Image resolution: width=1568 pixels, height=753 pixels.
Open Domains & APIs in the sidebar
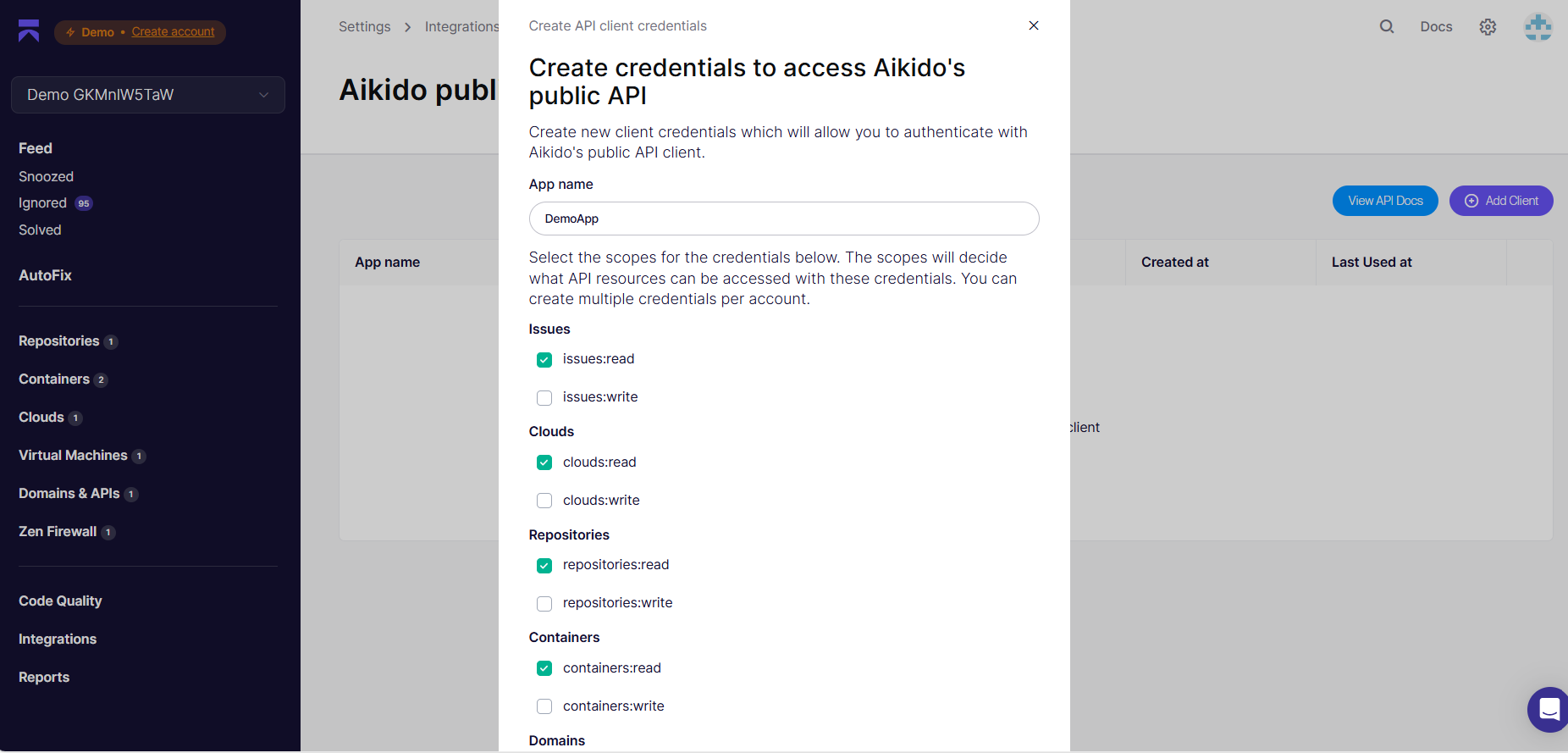point(69,494)
